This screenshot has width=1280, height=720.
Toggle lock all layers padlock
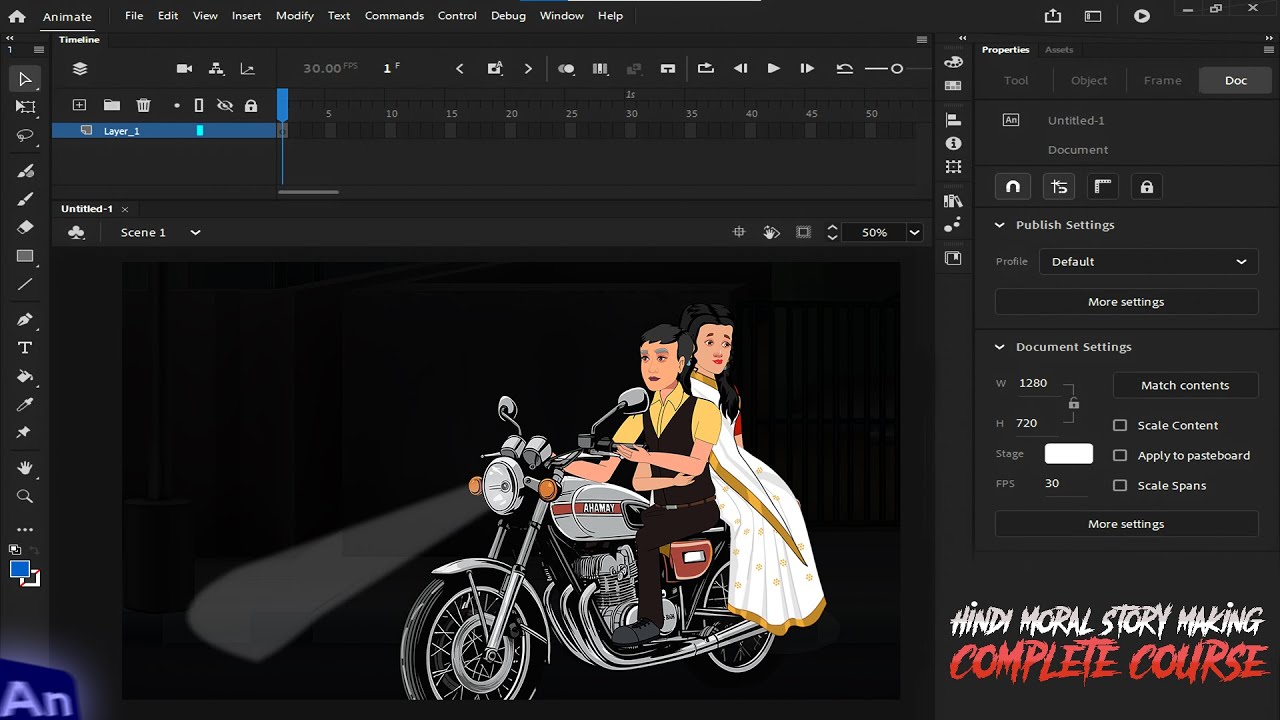point(251,105)
